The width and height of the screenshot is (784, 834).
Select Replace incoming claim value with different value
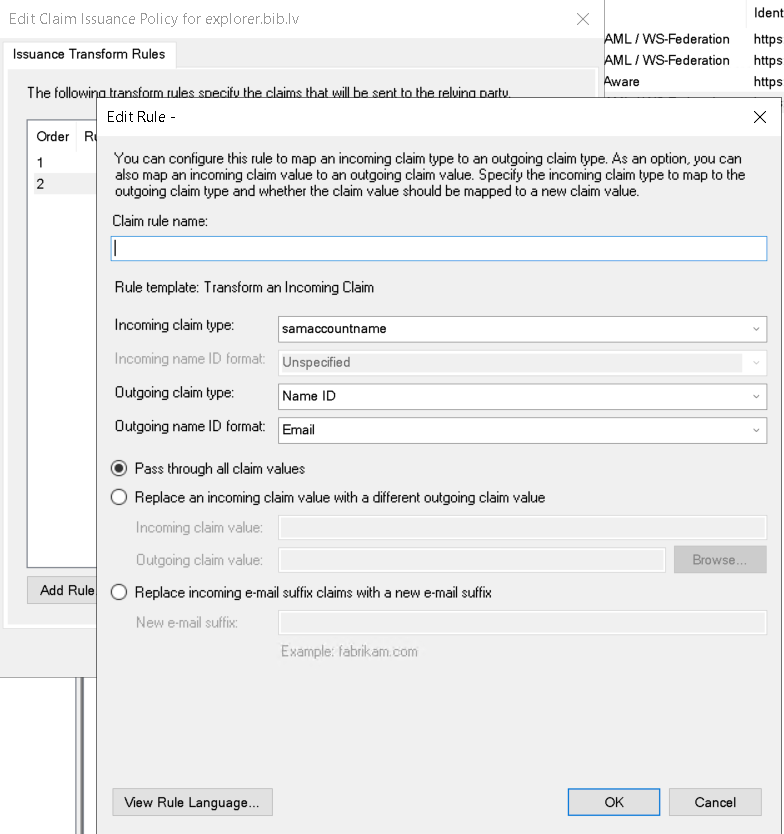[x=120, y=497]
